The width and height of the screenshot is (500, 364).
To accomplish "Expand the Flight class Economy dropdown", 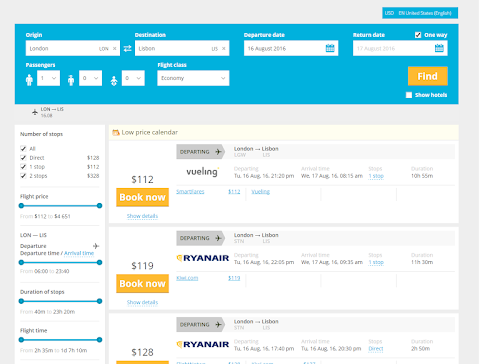I will (x=193, y=78).
